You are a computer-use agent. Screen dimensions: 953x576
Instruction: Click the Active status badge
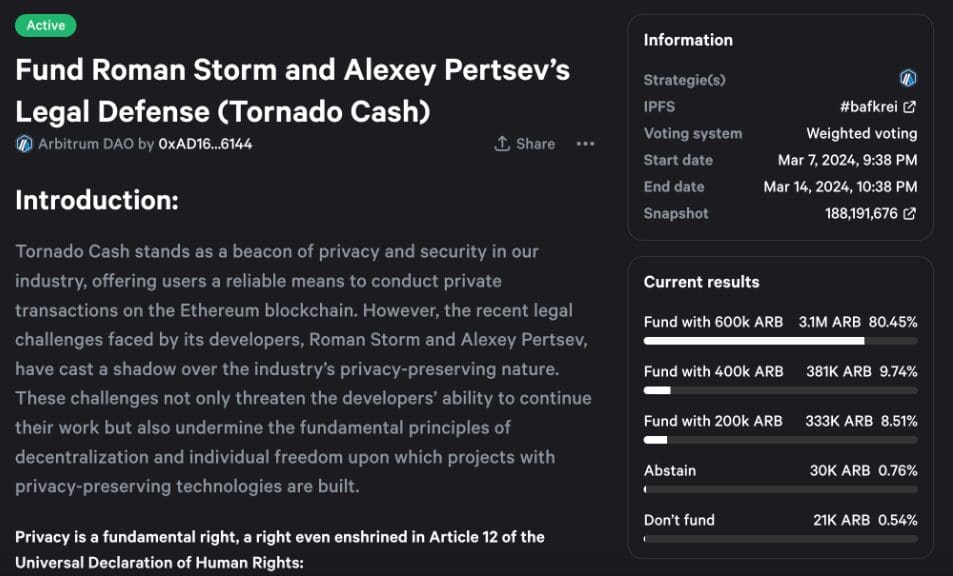[x=45, y=25]
